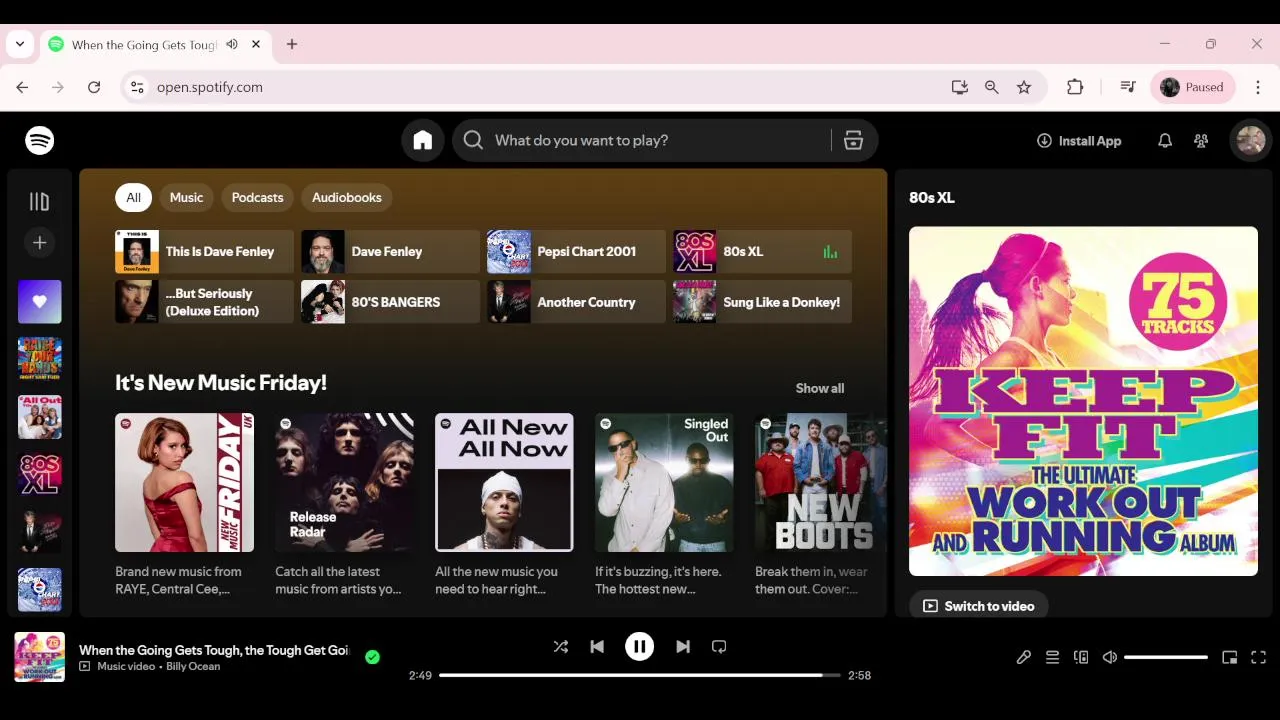Open the Friend Activity icon

pos(1201,141)
